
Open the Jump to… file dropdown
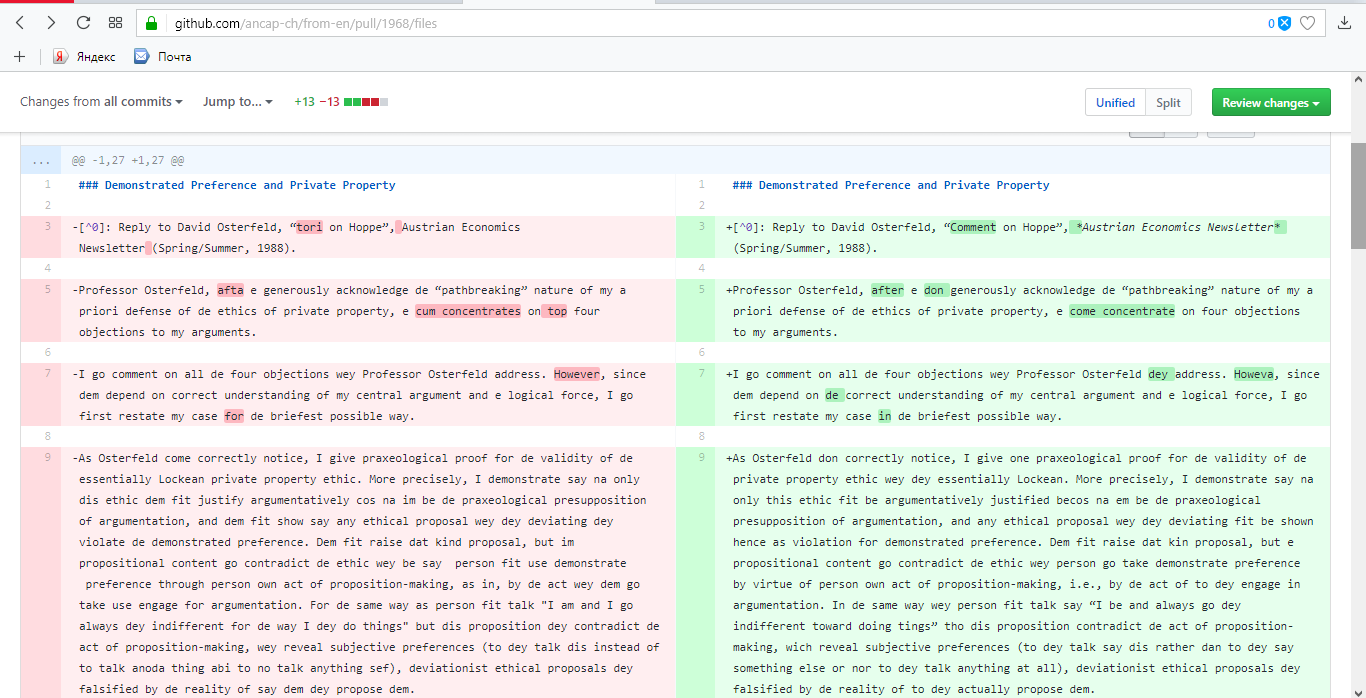tap(238, 102)
